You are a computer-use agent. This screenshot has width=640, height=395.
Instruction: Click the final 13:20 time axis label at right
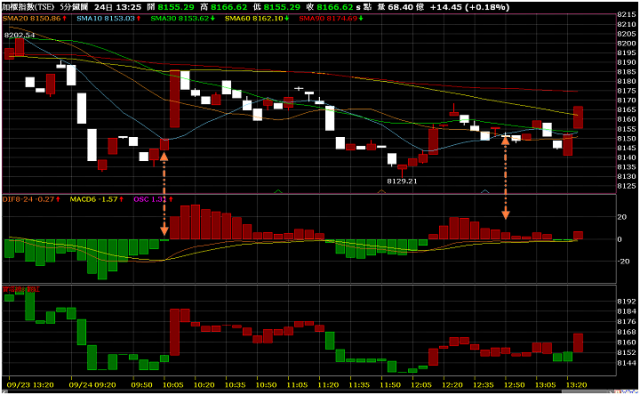(577, 385)
